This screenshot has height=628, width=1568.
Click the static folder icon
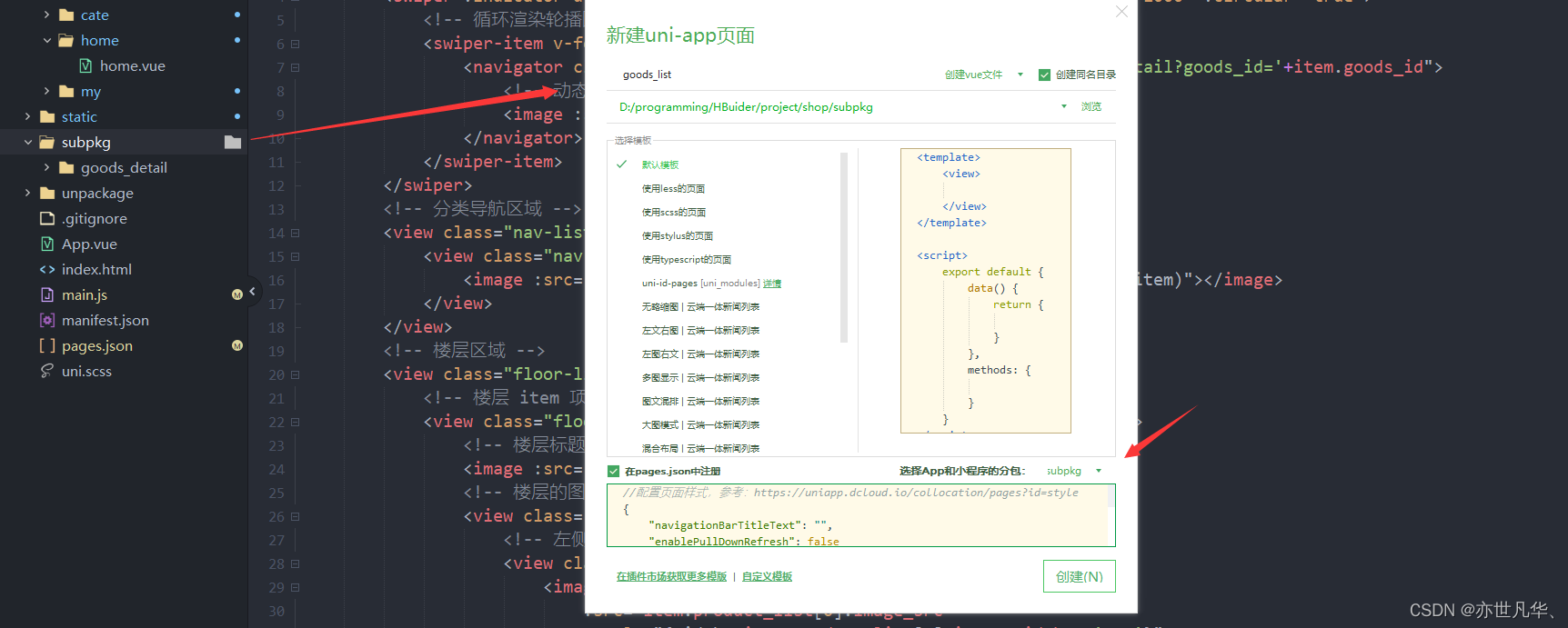pos(47,116)
